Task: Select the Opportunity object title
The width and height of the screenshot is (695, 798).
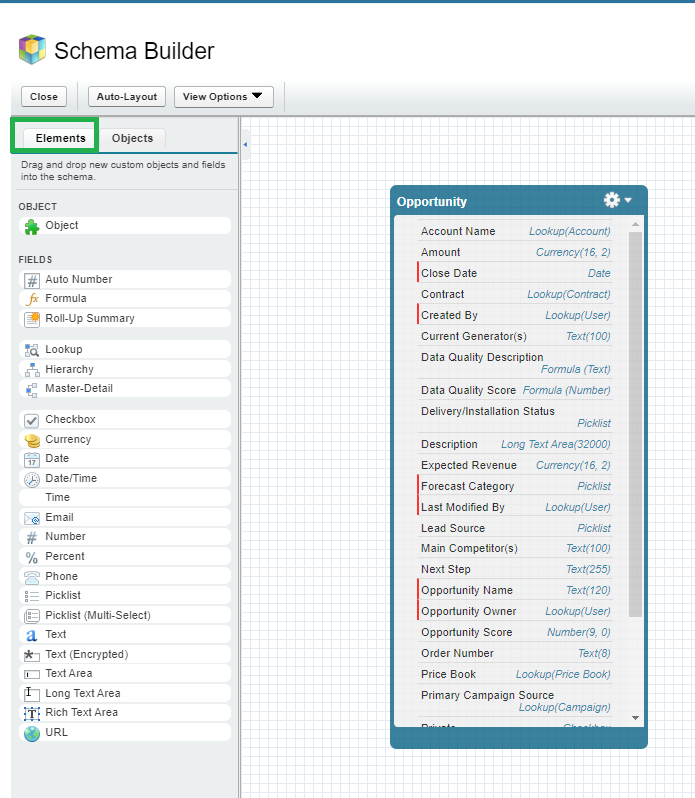Action: click(431, 202)
